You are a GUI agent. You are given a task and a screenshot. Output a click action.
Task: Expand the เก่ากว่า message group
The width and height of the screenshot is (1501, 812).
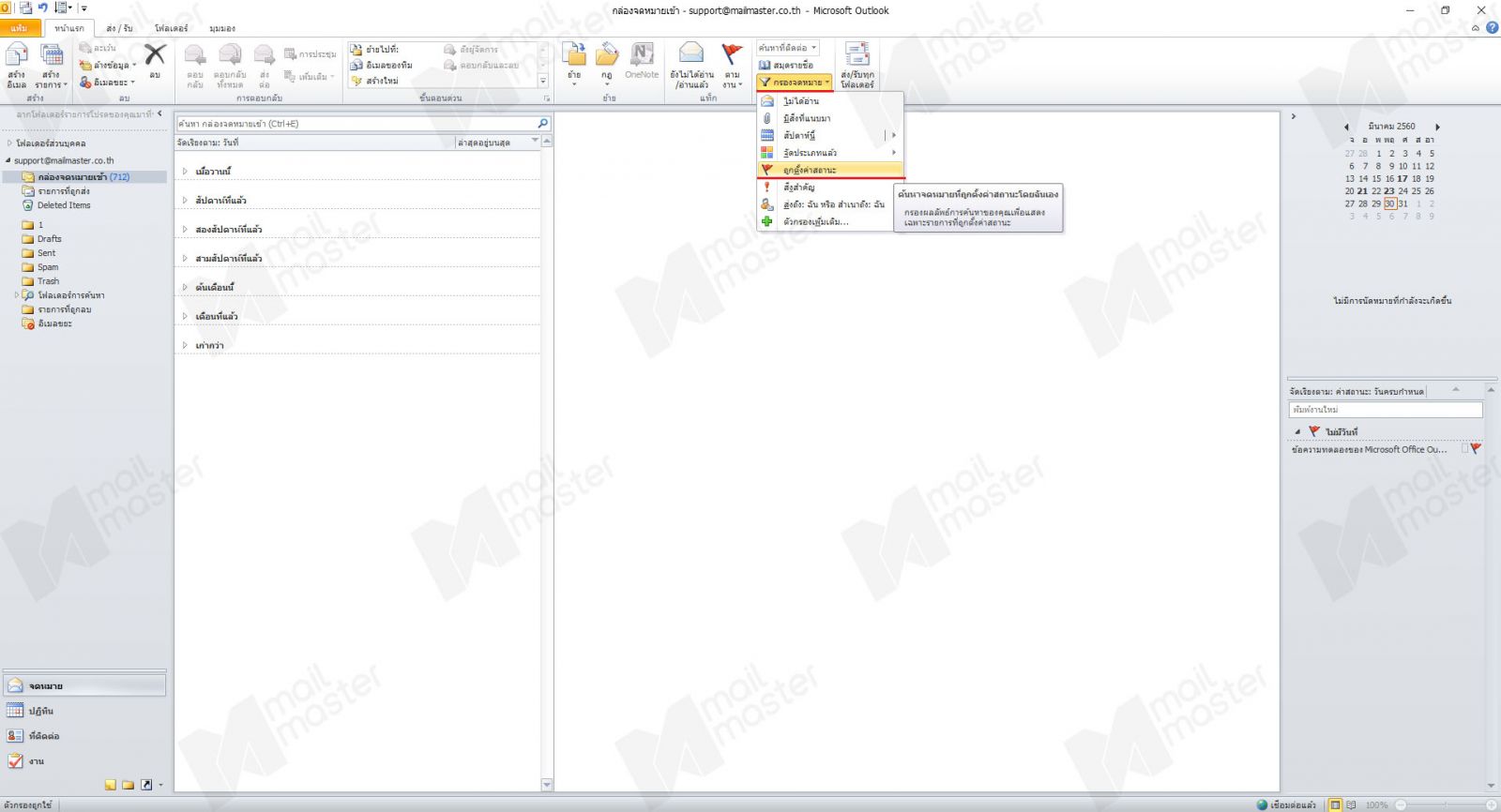point(185,346)
